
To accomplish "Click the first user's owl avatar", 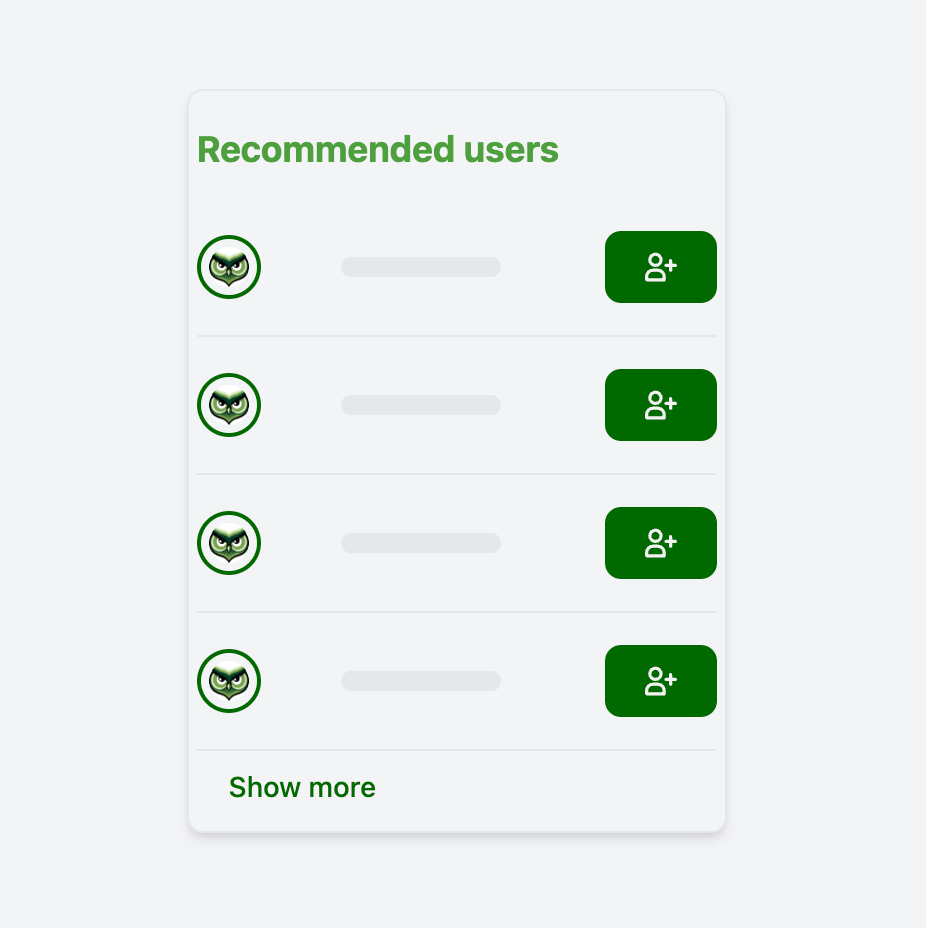I will [x=229, y=267].
